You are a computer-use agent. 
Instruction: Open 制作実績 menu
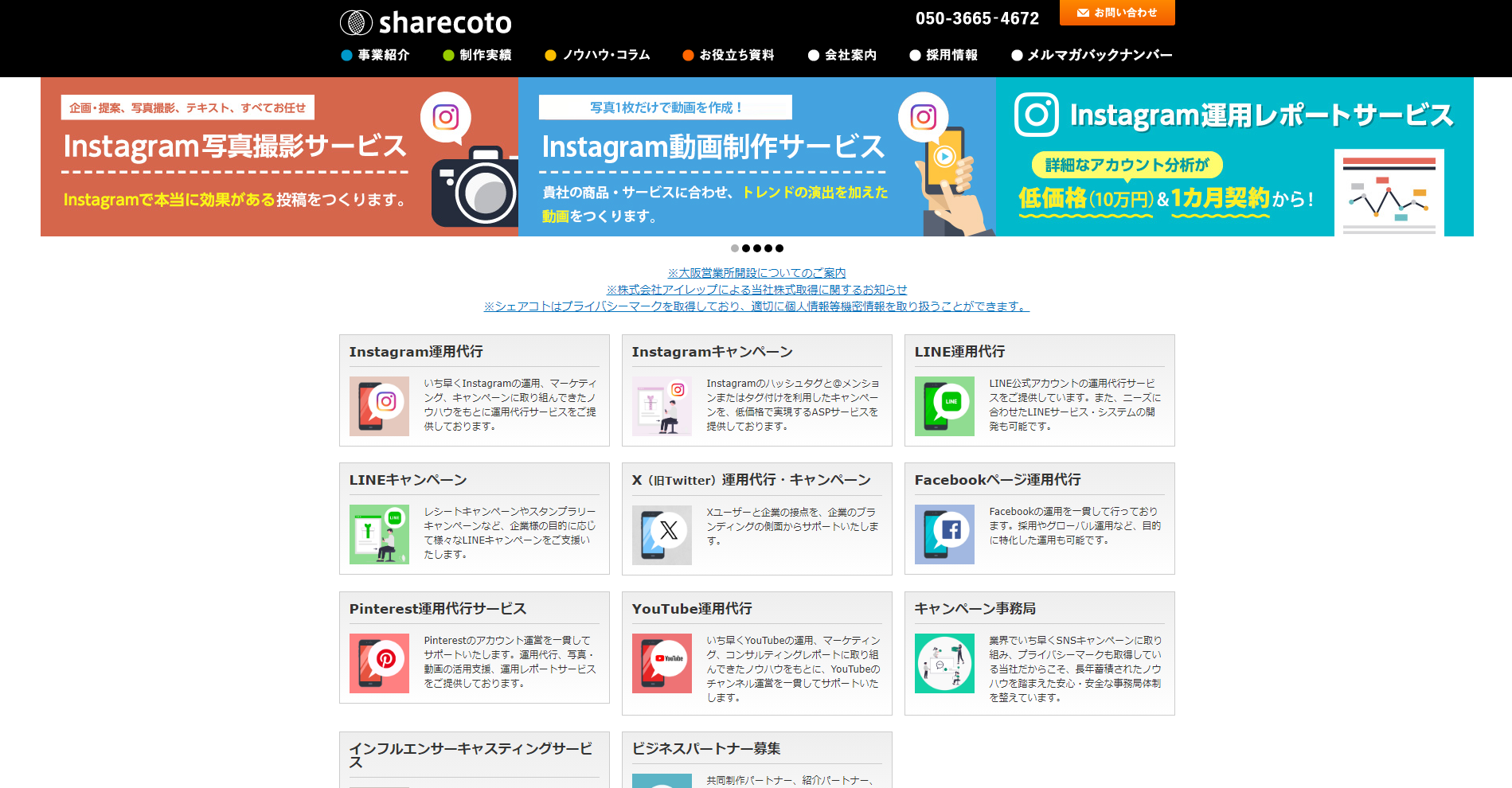click(477, 55)
